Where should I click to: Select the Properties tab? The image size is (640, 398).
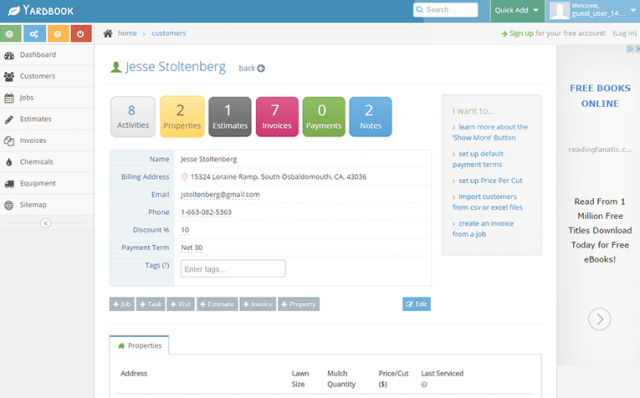click(x=140, y=346)
